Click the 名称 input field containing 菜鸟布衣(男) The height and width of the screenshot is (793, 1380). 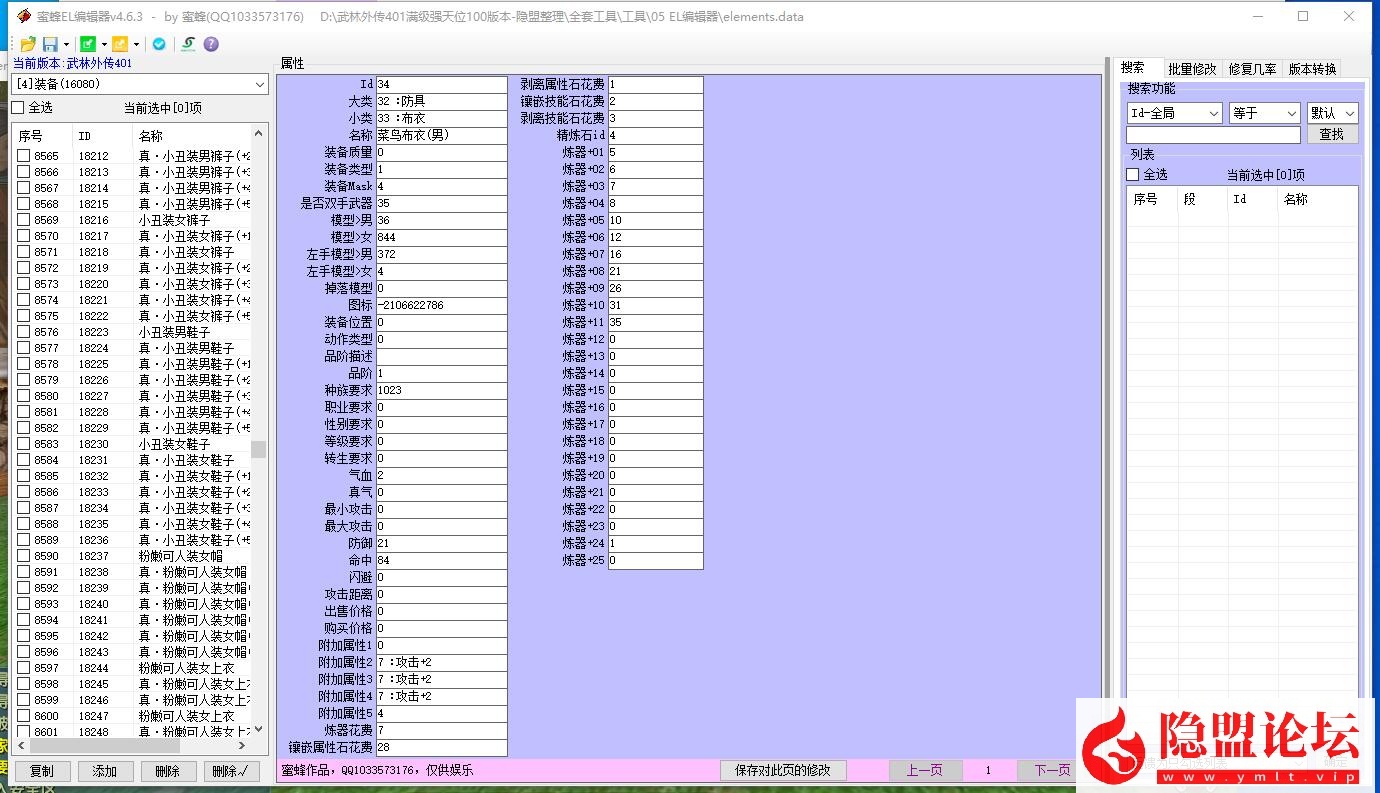441,135
